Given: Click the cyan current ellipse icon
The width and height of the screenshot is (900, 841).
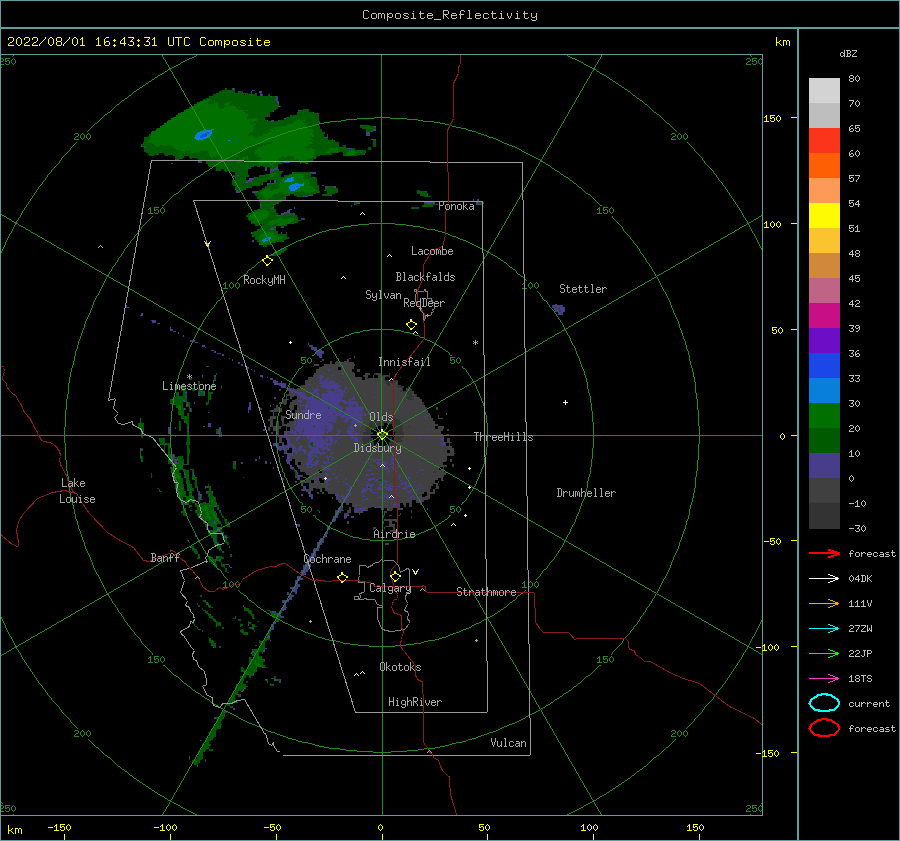Looking at the screenshot, I should coord(824,703).
